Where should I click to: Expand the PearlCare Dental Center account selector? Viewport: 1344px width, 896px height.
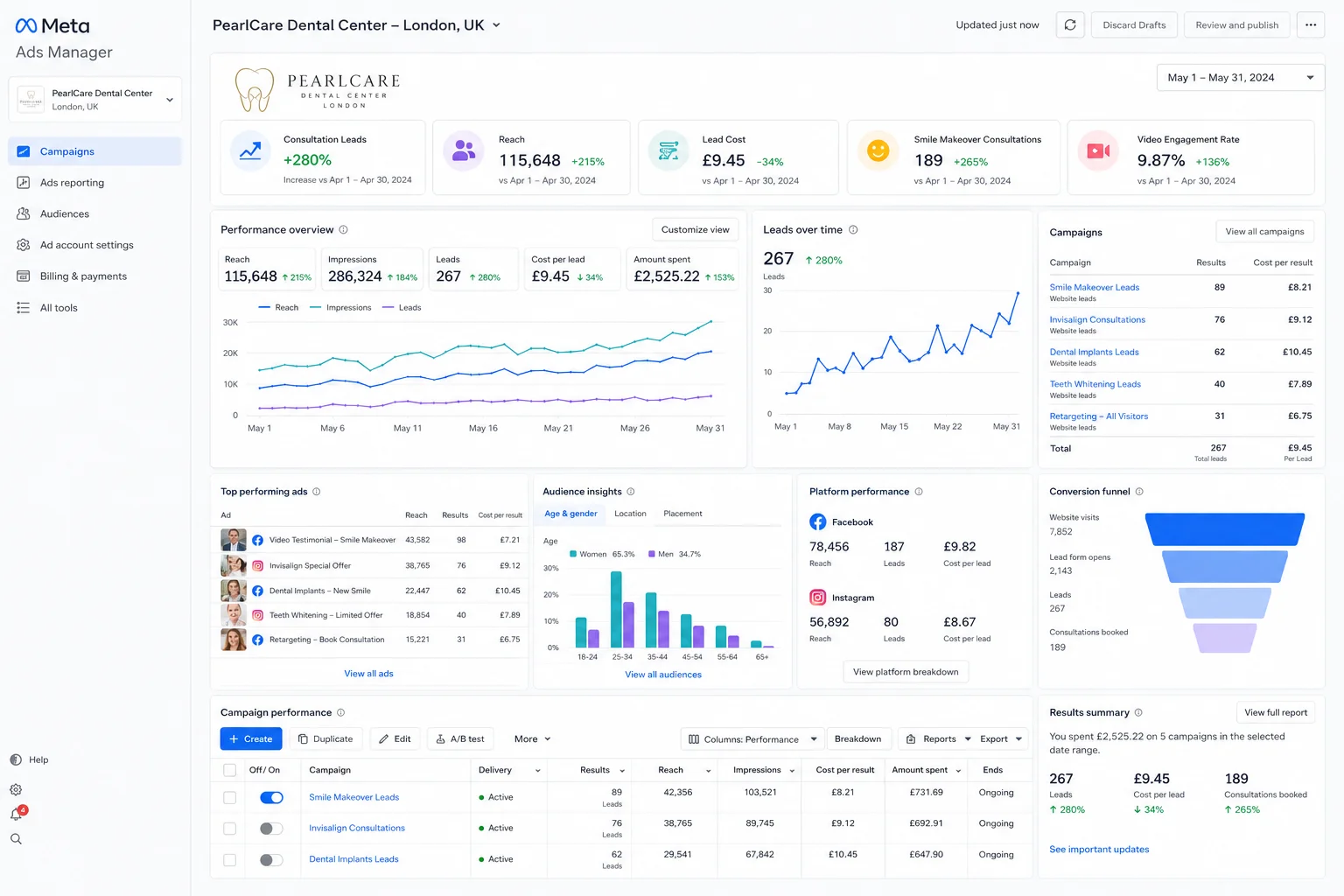click(x=95, y=99)
